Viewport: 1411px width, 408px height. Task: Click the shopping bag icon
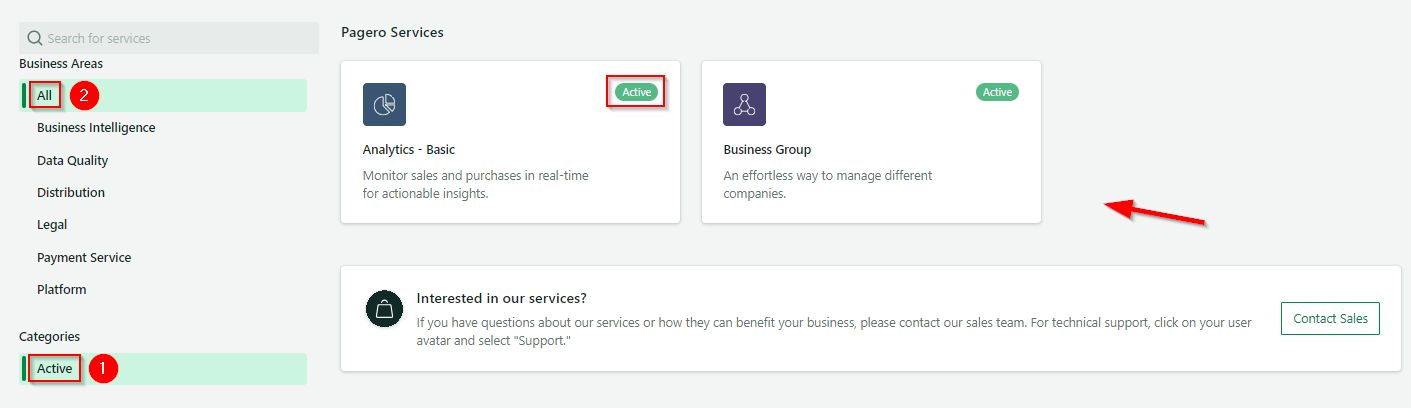(x=384, y=311)
